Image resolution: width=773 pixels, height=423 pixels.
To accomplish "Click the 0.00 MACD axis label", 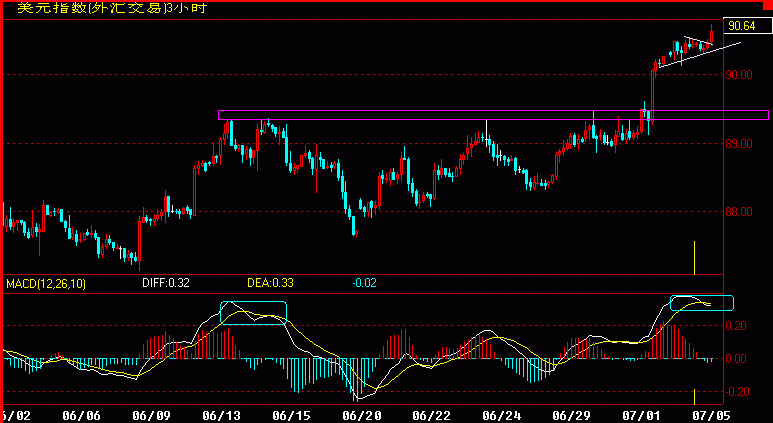I will coord(738,358).
